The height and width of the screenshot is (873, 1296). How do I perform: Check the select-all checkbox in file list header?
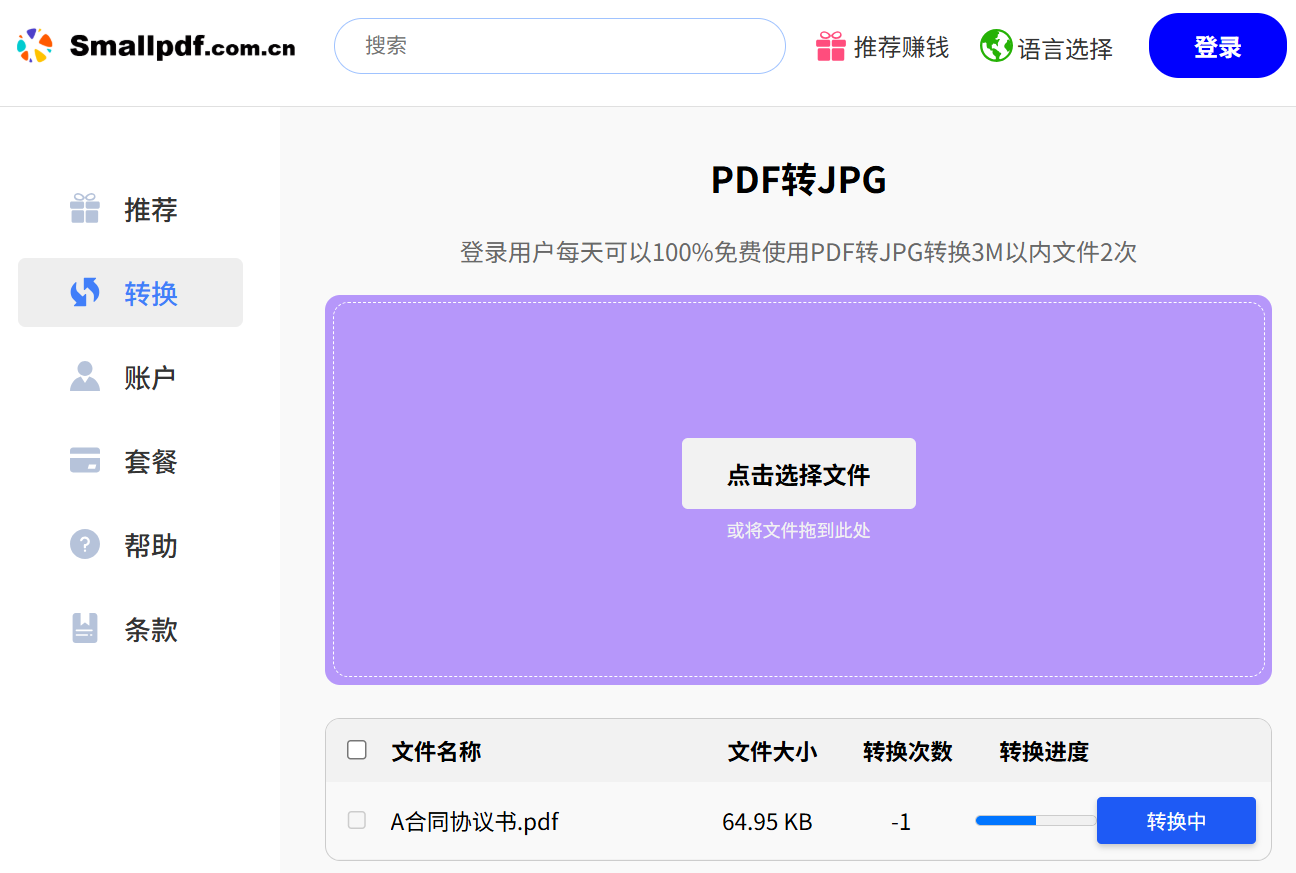pyautogui.click(x=356, y=749)
